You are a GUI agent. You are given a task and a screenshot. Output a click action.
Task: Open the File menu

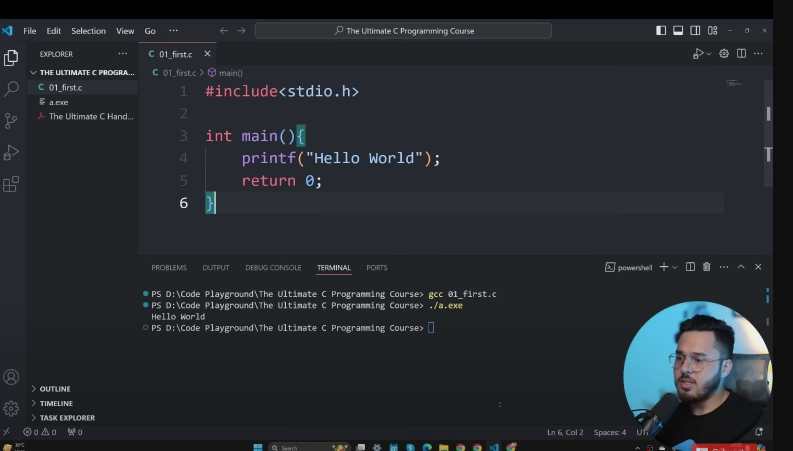30,31
